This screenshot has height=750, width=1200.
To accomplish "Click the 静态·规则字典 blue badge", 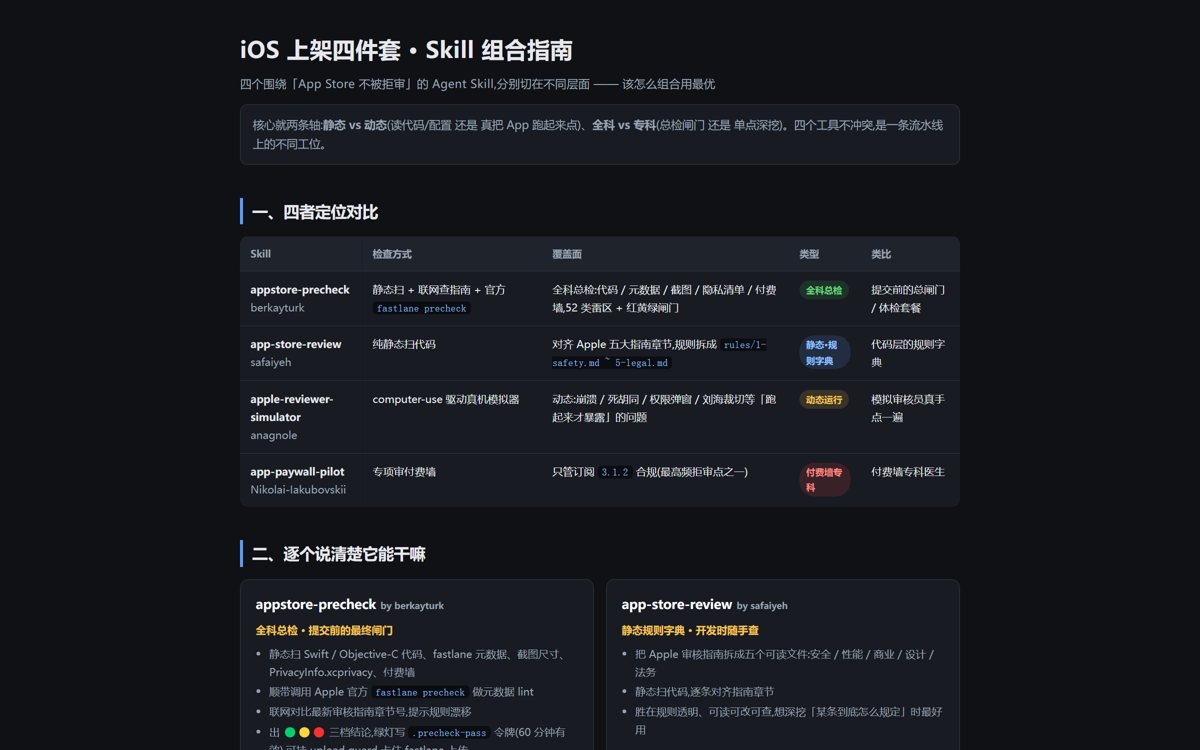I will point(825,352).
